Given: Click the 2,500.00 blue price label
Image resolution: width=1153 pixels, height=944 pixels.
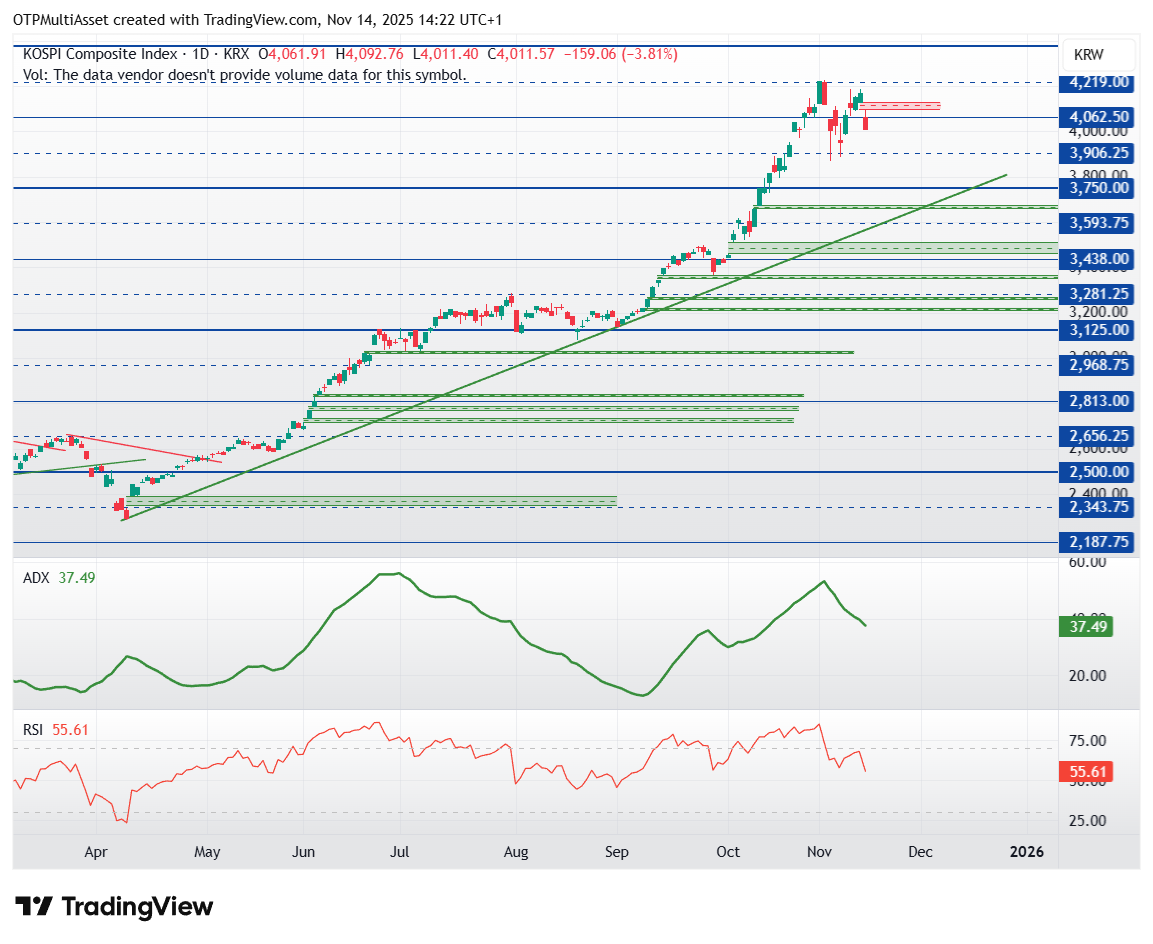Looking at the screenshot, I should pos(1096,471).
